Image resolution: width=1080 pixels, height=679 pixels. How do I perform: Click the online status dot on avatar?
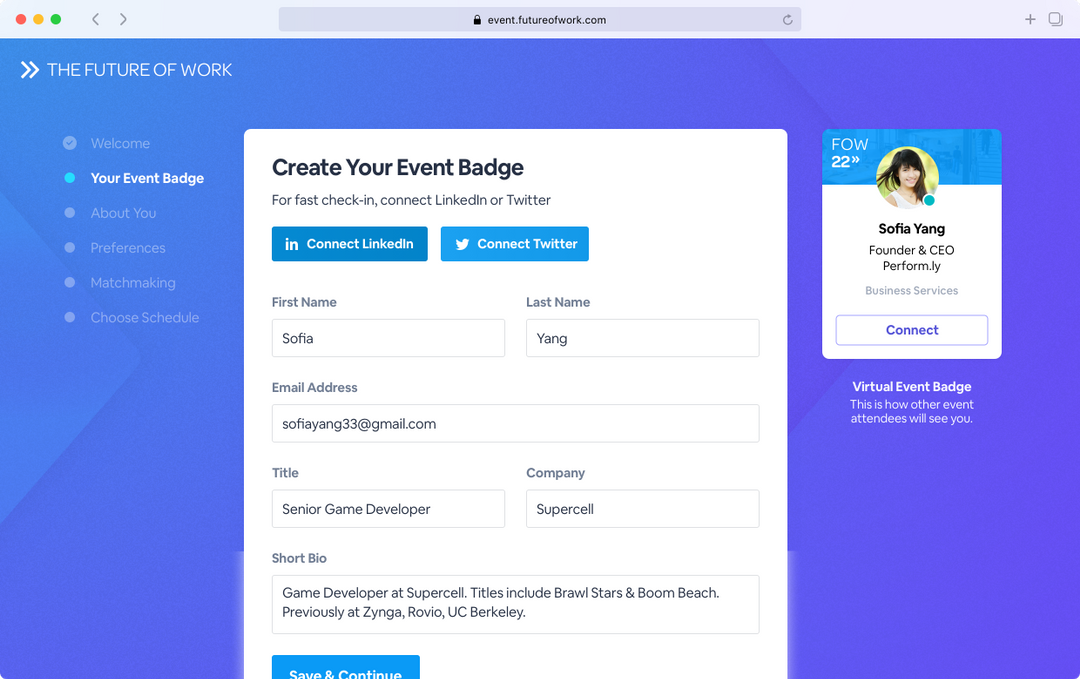(929, 200)
